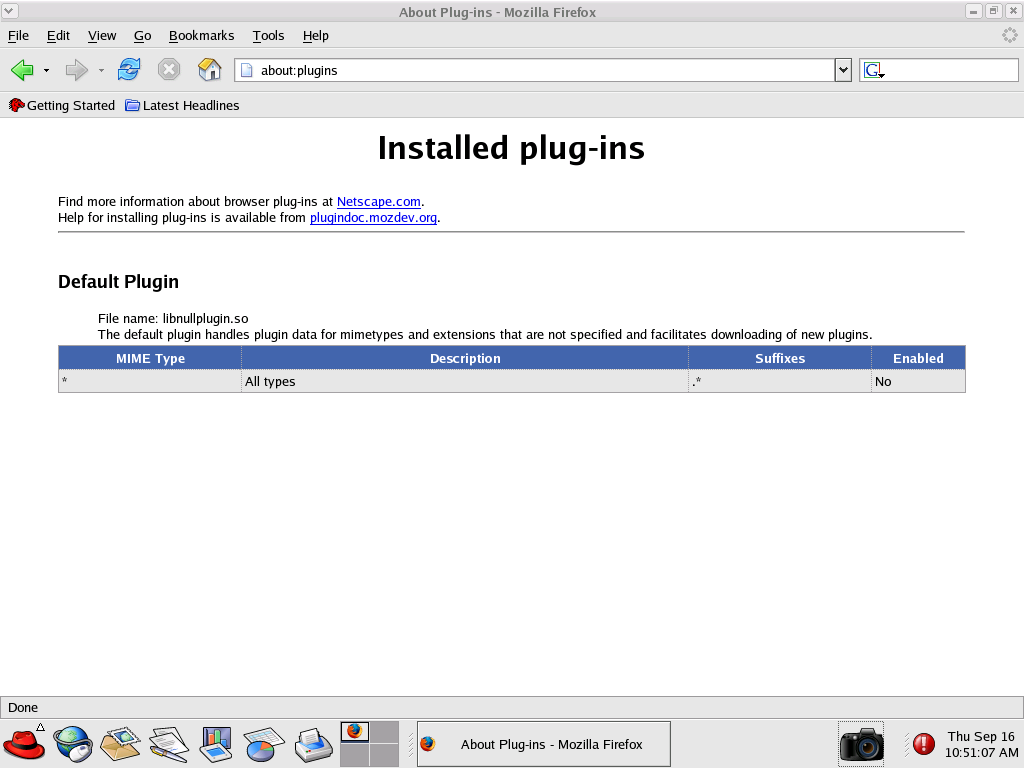Click into the Google search box
1024x768 pixels.
(951, 71)
